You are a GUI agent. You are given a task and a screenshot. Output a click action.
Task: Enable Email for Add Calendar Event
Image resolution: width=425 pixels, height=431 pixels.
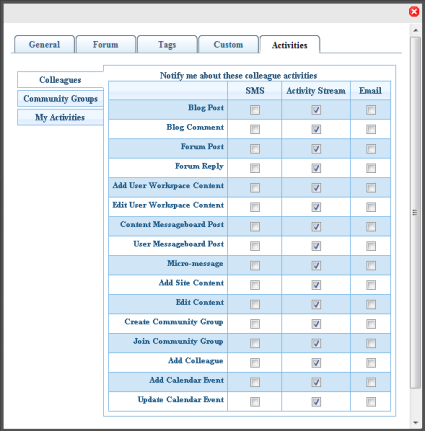(371, 382)
